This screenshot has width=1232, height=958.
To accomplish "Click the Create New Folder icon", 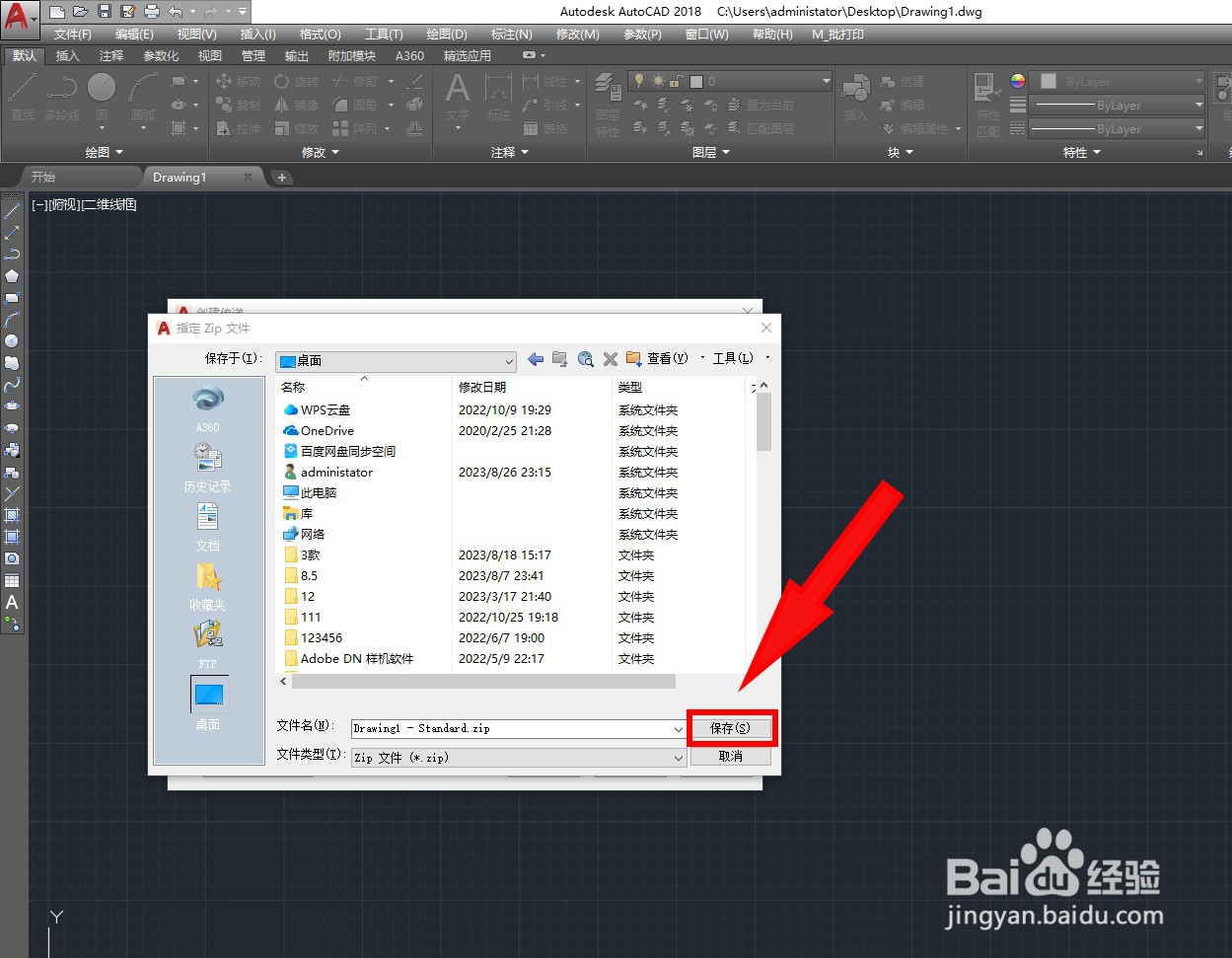I will (634, 358).
